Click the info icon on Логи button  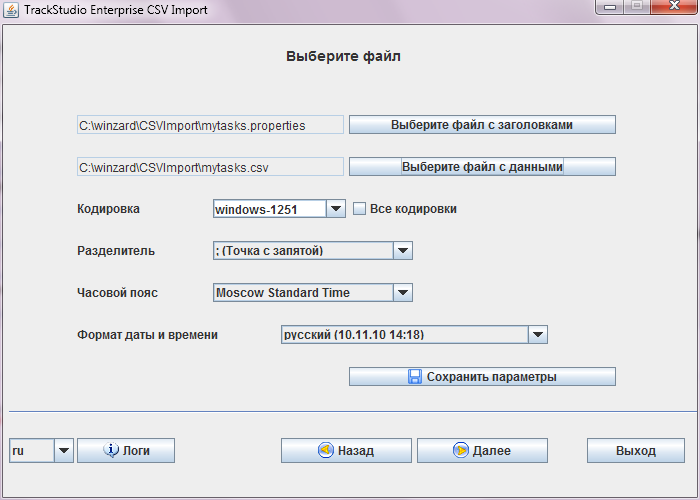point(112,451)
